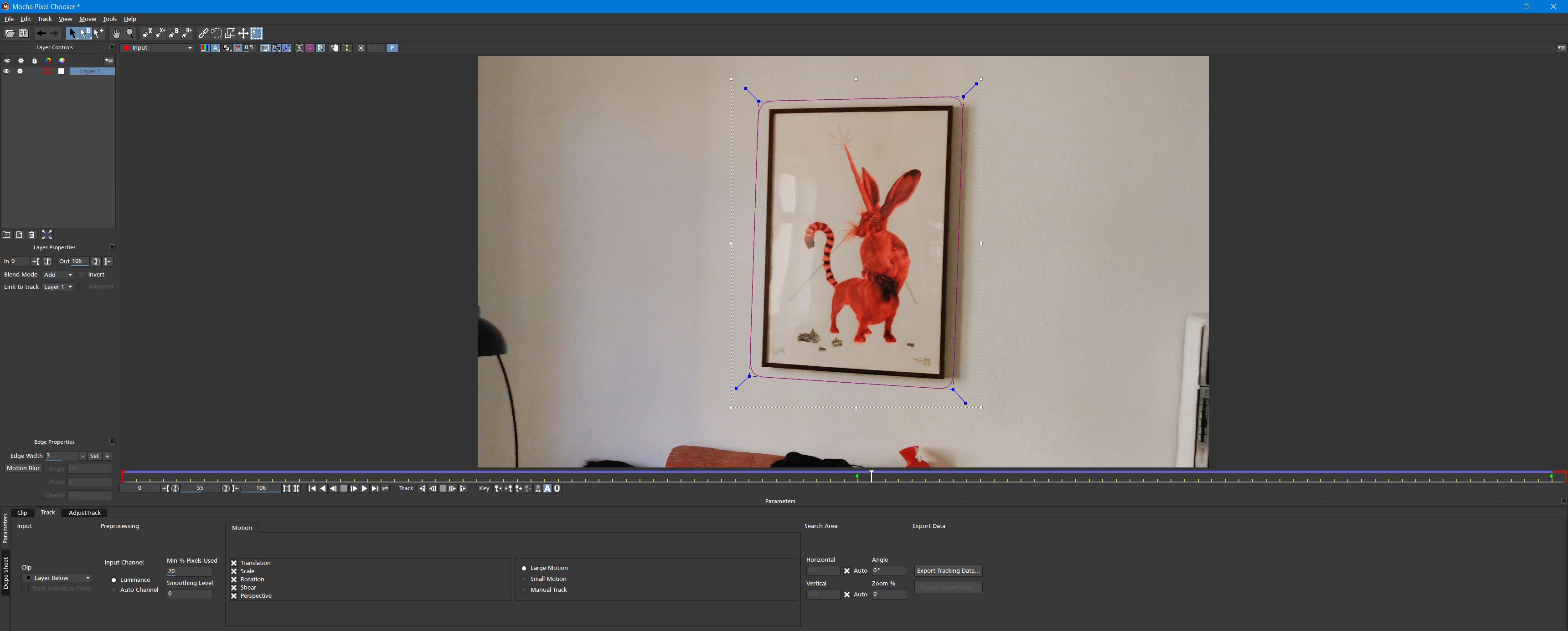Image resolution: width=1568 pixels, height=631 pixels.
Task: Open the Track menu
Action: 44,19
